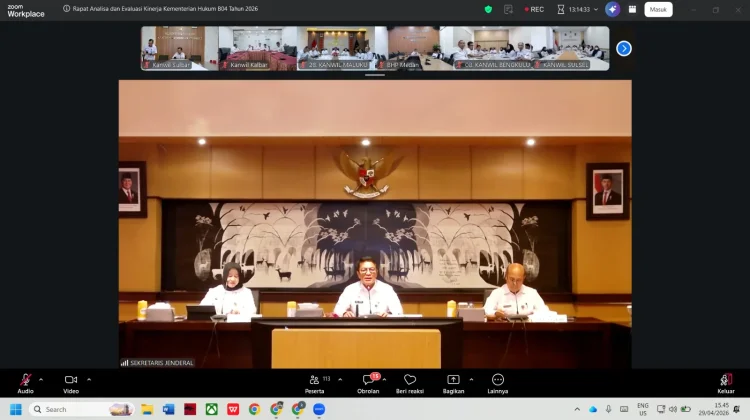Image resolution: width=750 pixels, height=420 pixels.
Task: Open the Windows Start menu
Action: click(16, 409)
